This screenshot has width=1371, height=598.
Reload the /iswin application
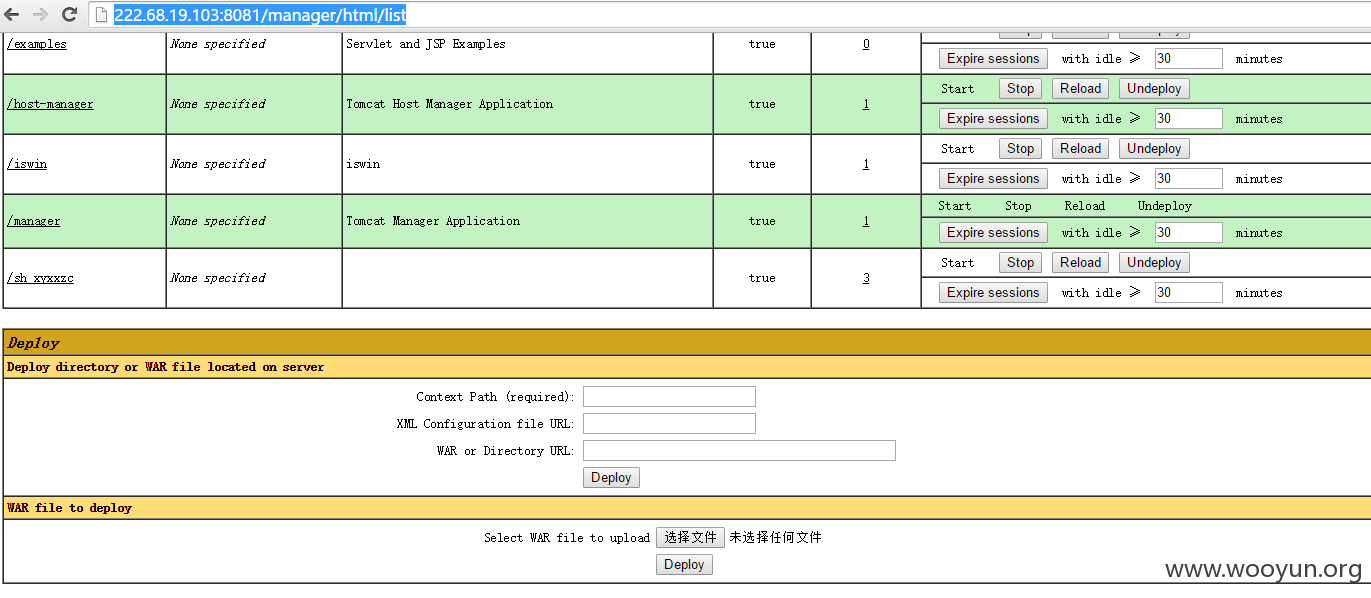(1080, 149)
